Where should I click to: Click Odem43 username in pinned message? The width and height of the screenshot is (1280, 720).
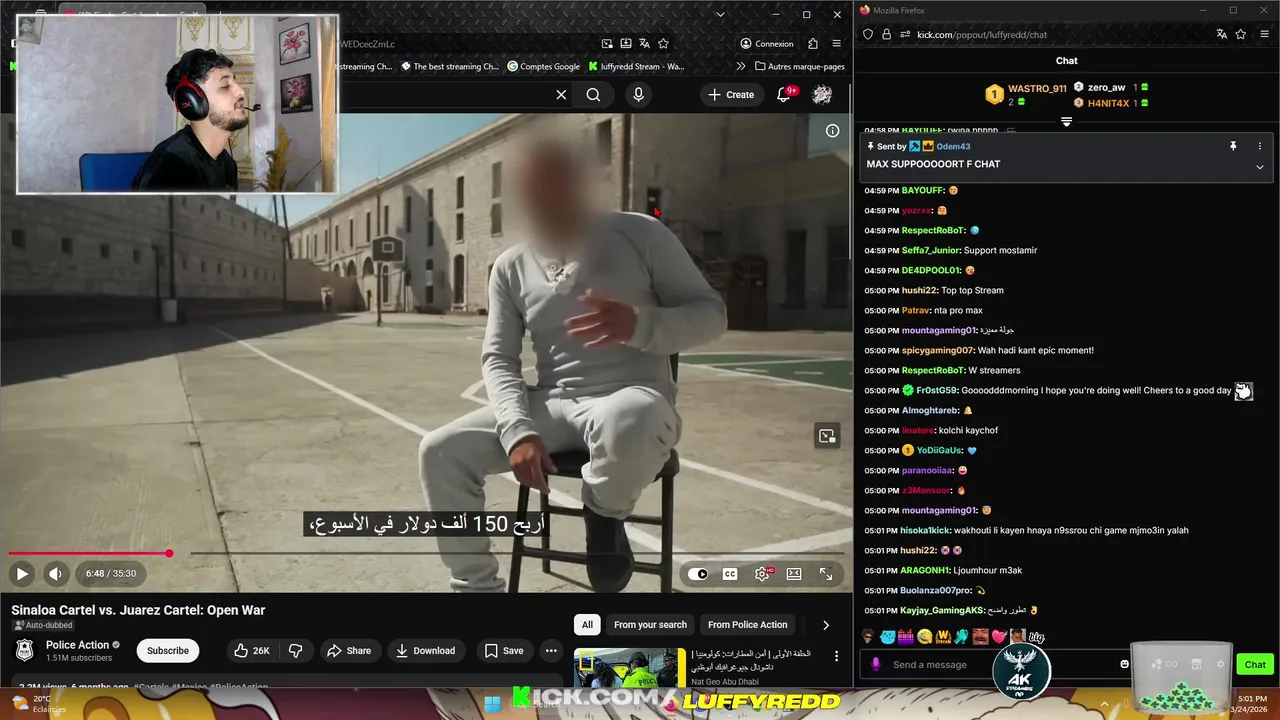click(953, 147)
